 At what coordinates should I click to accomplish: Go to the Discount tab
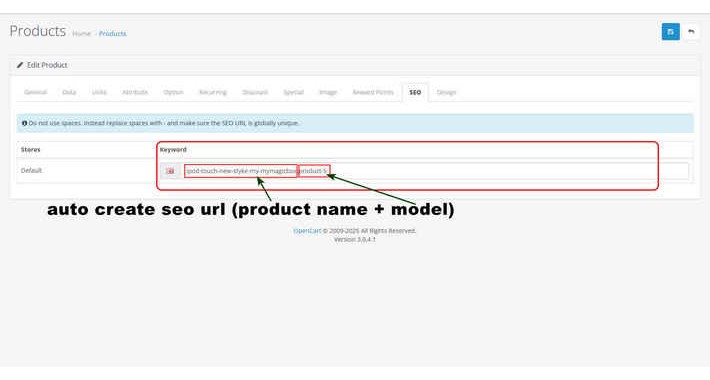pyautogui.click(x=255, y=92)
